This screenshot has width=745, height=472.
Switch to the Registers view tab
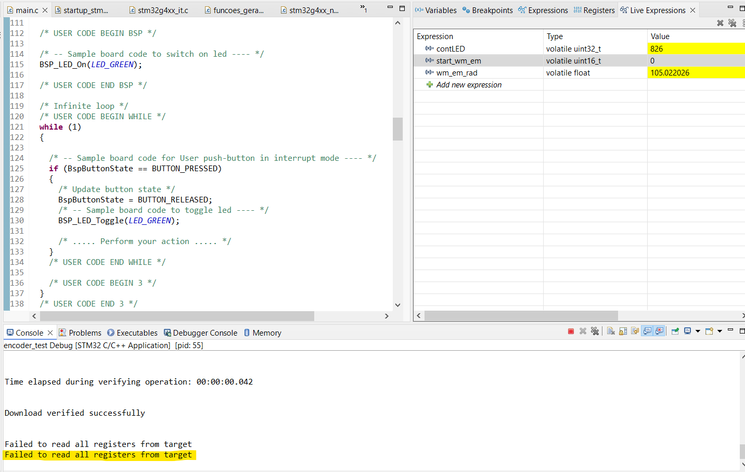594,10
